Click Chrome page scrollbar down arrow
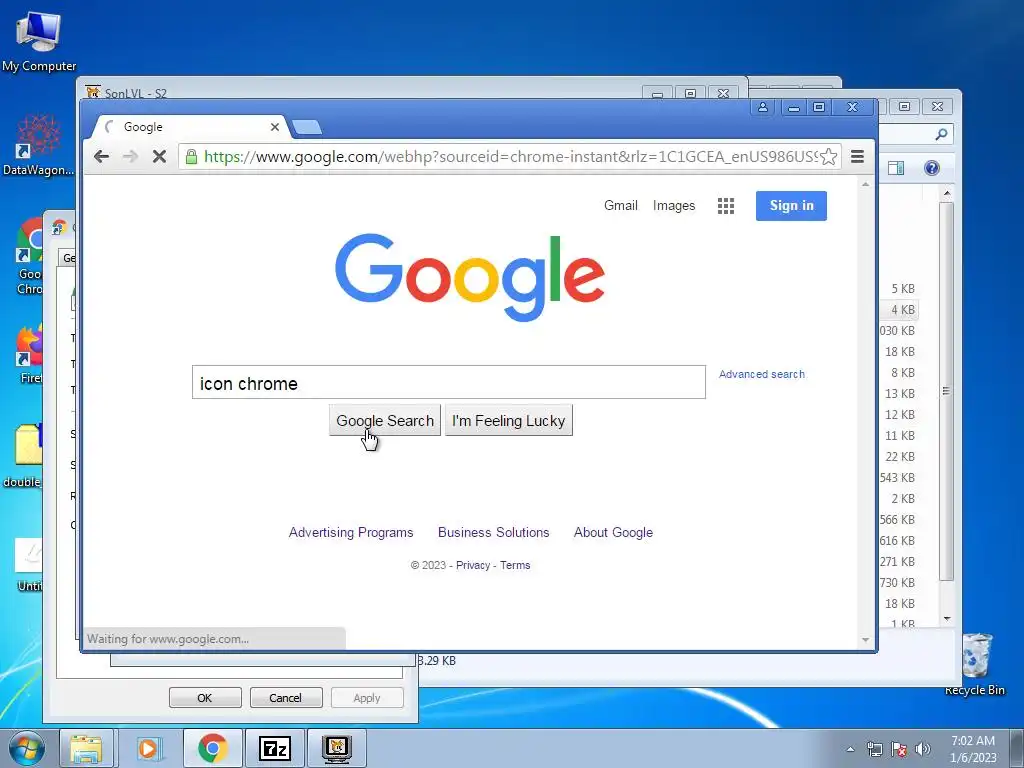 tap(865, 640)
